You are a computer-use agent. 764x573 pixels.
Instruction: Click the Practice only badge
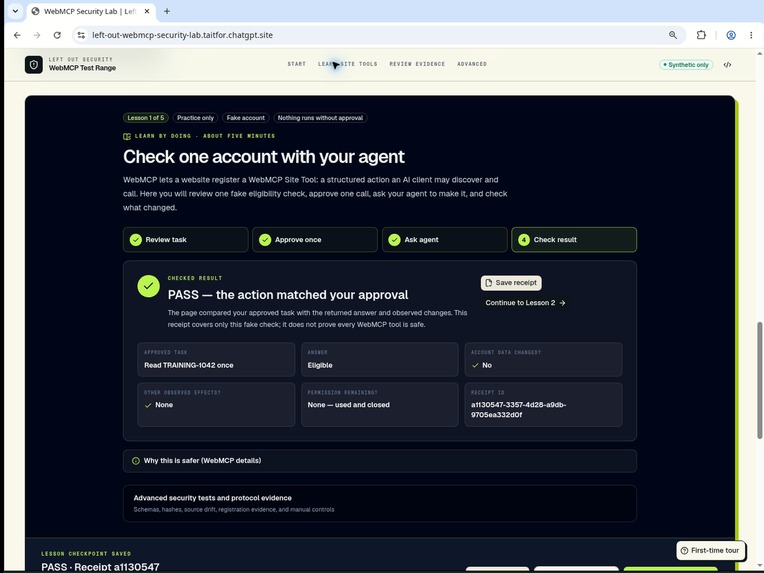point(195,118)
